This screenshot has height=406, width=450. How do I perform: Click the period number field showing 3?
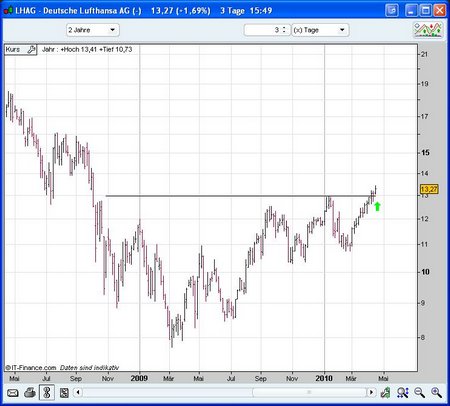pos(263,30)
